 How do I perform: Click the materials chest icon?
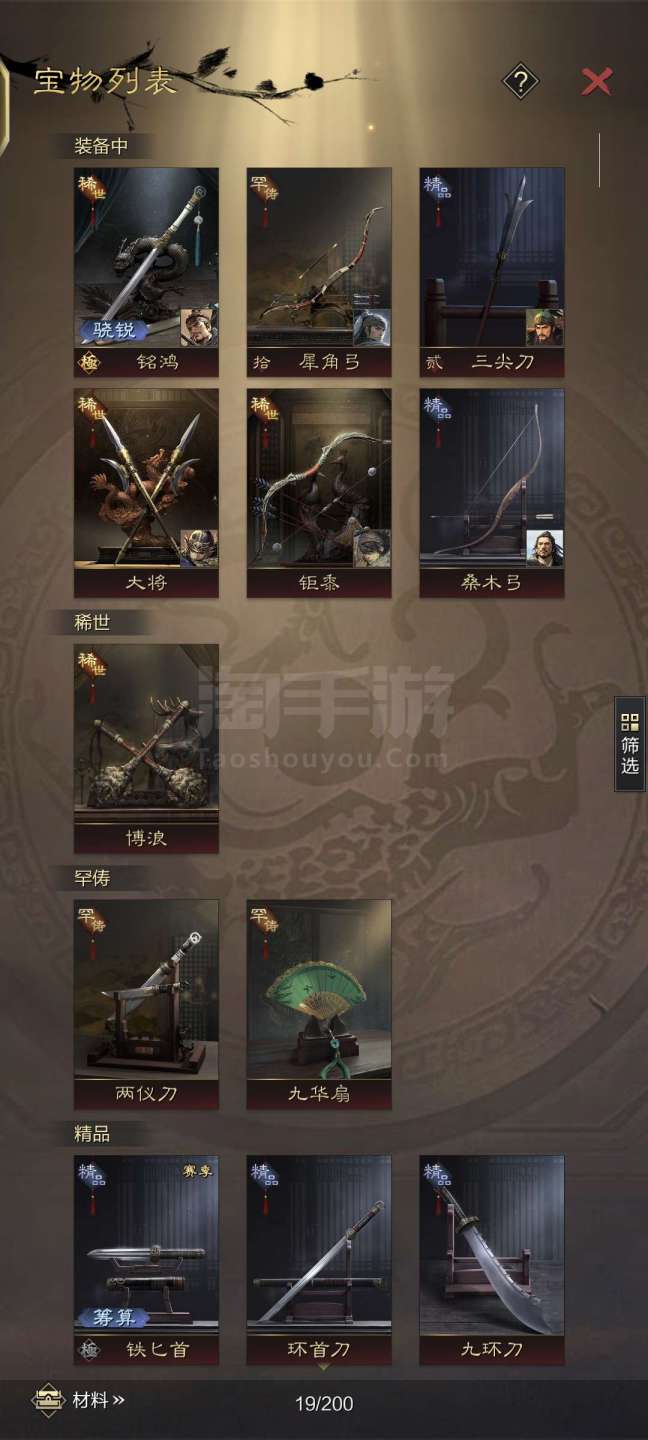(47, 1401)
